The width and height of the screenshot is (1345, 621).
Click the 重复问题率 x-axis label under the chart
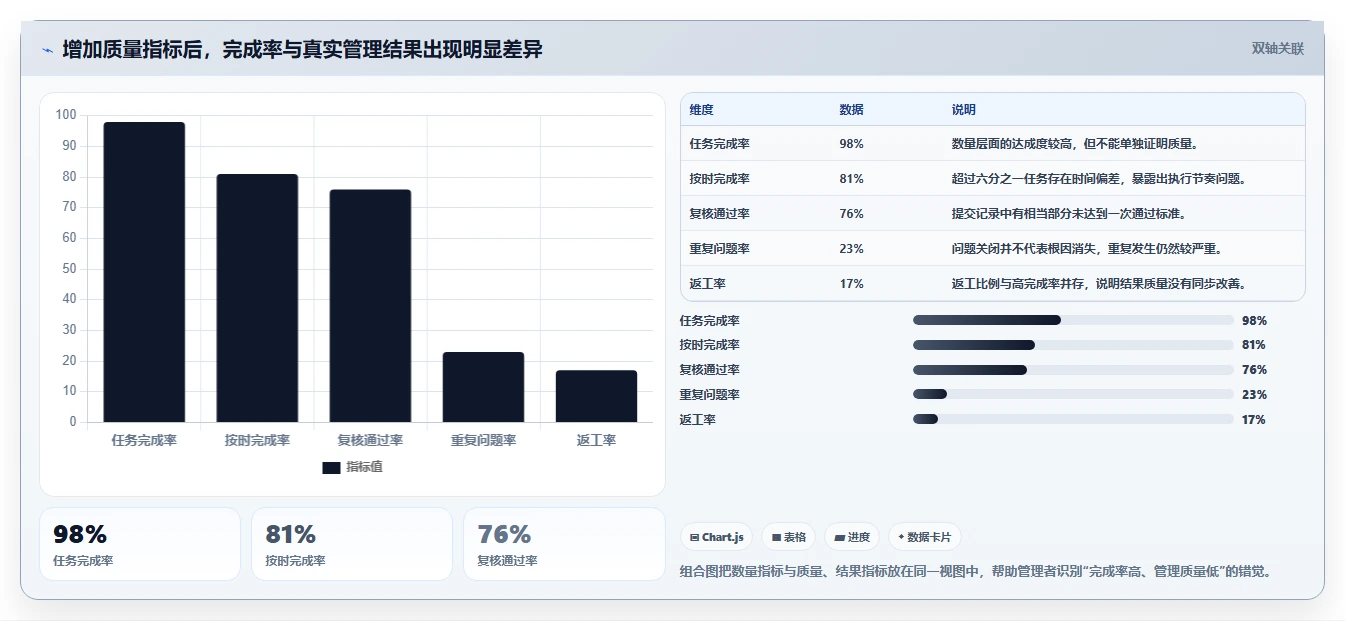pyautogui.click(x=484, y=440)
